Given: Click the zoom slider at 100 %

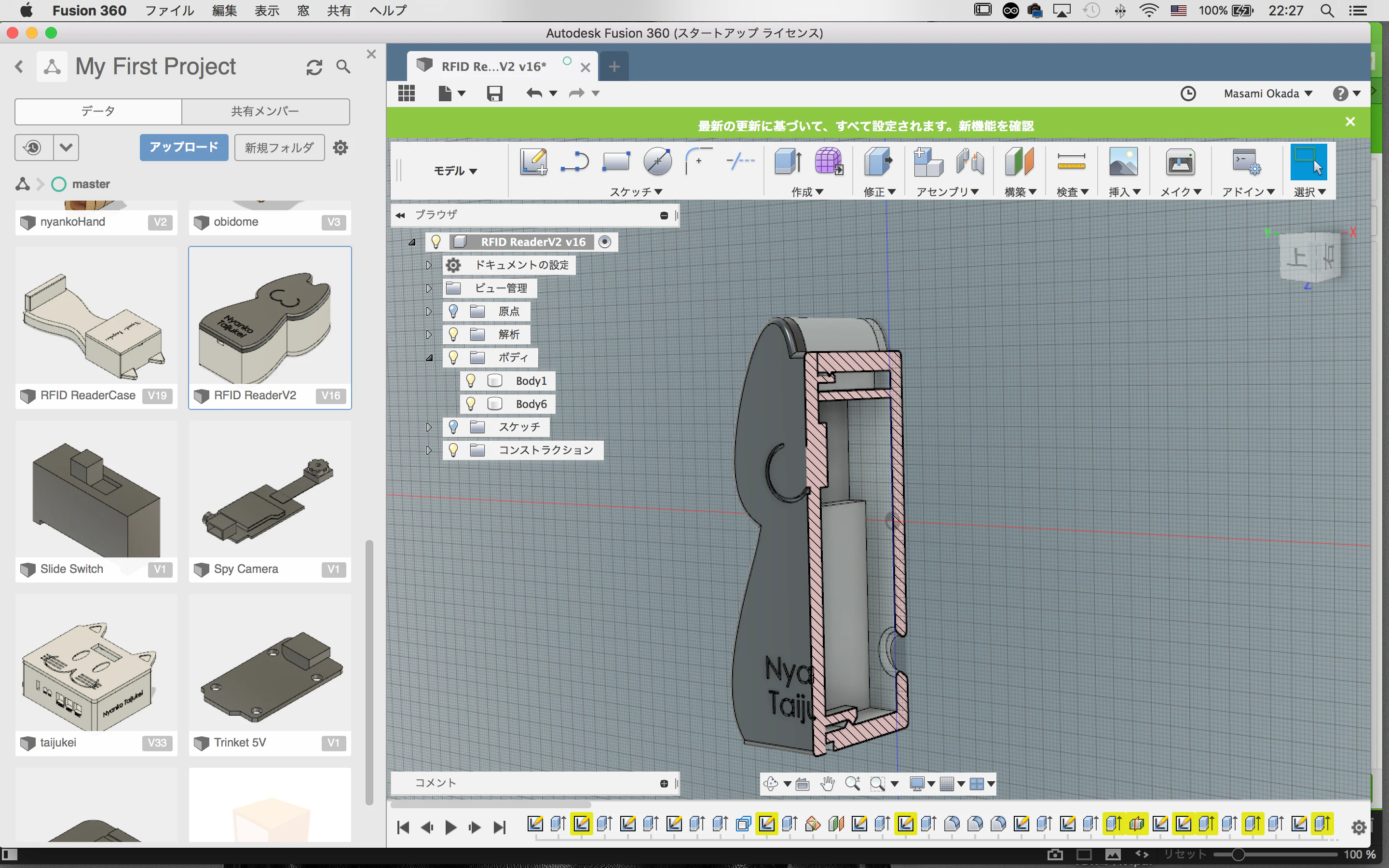Looking at the screenshot, I should (x=1238, y=854).
